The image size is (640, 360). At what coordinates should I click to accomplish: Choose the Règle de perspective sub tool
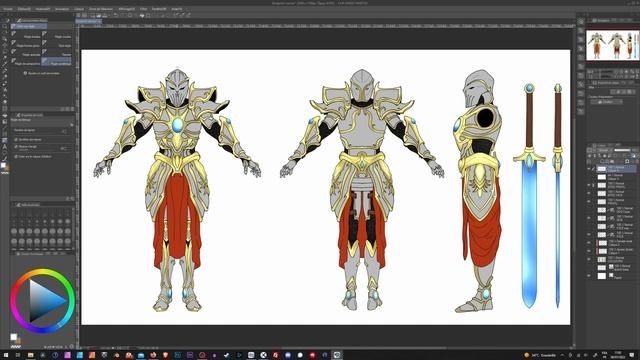[27, 62]
